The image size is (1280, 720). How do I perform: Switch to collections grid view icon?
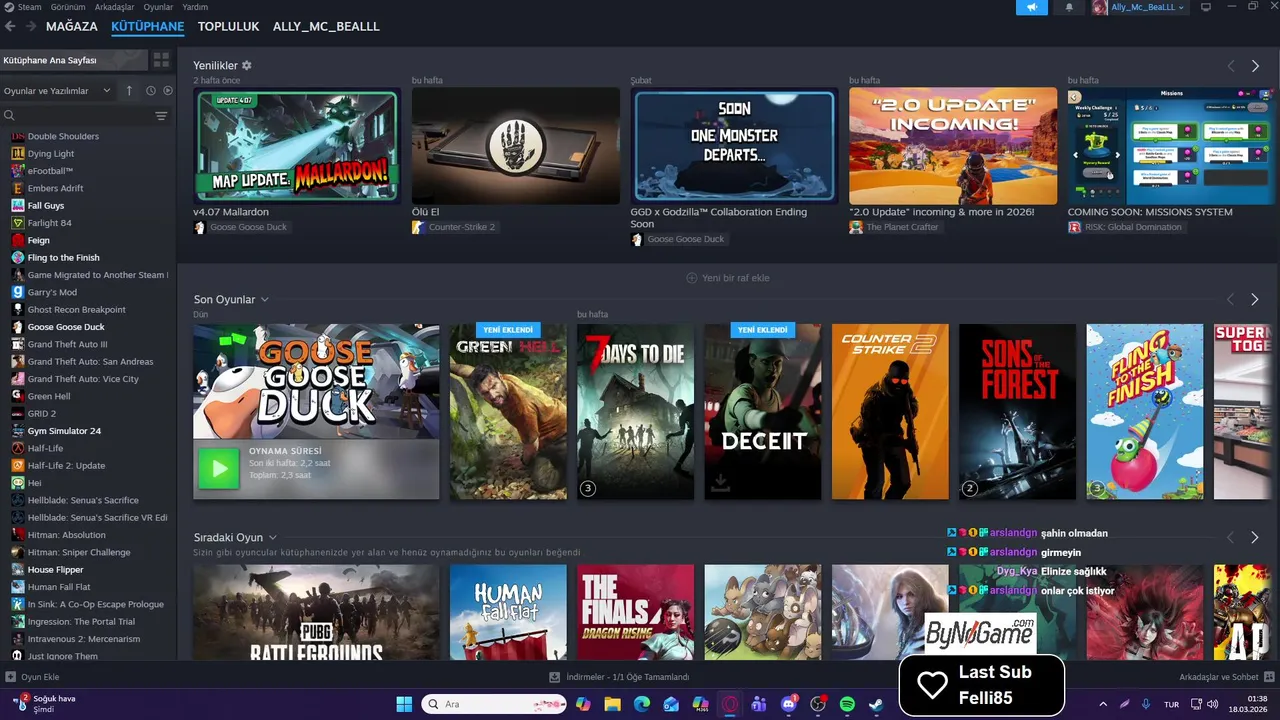(161, 60)
